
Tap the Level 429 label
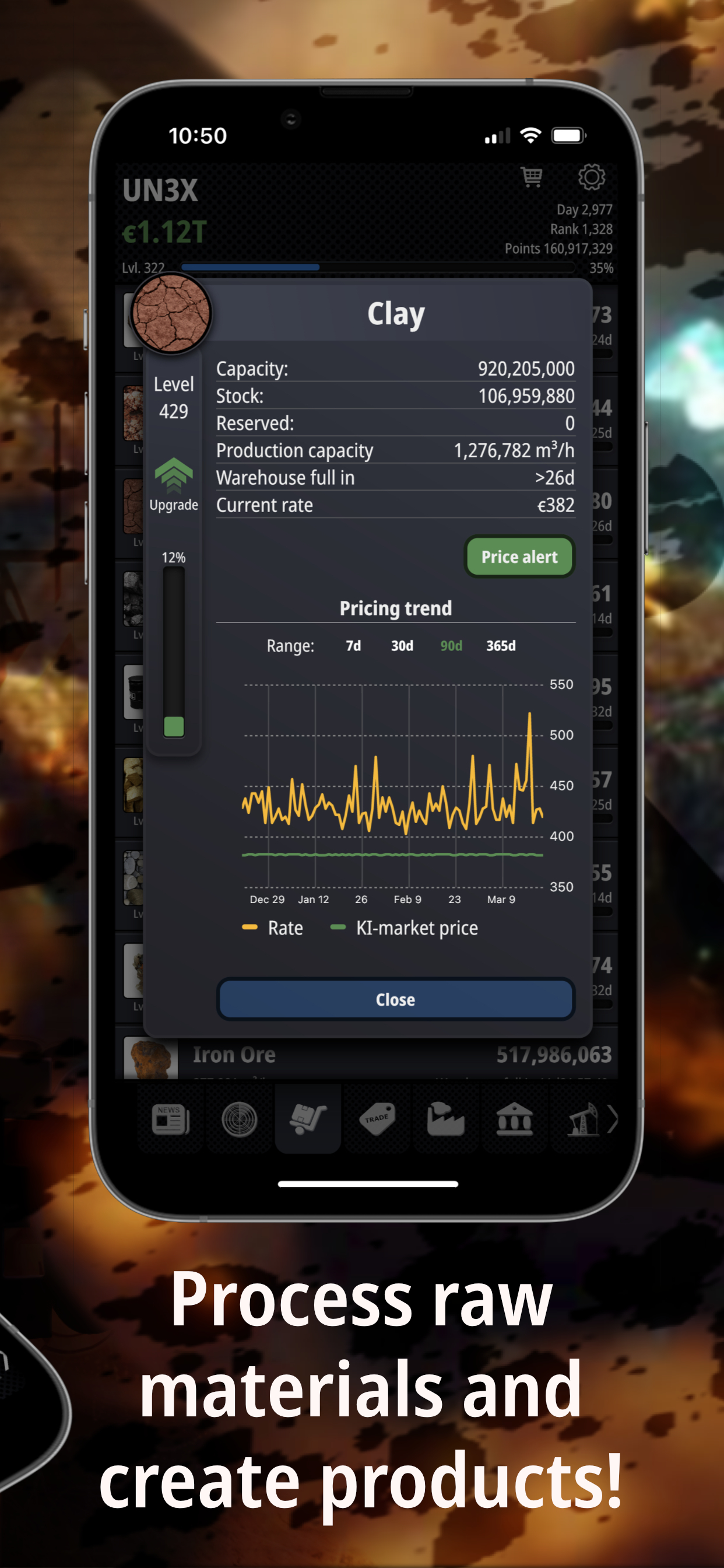click(173, 397)
